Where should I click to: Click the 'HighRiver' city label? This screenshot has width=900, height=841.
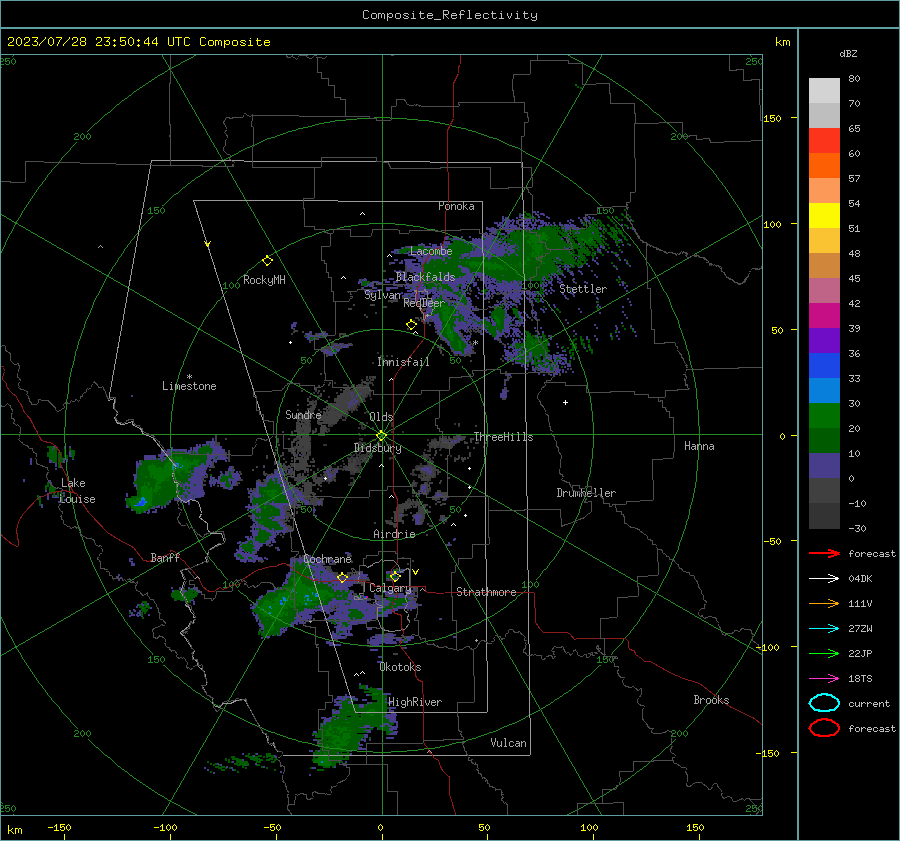415,702
